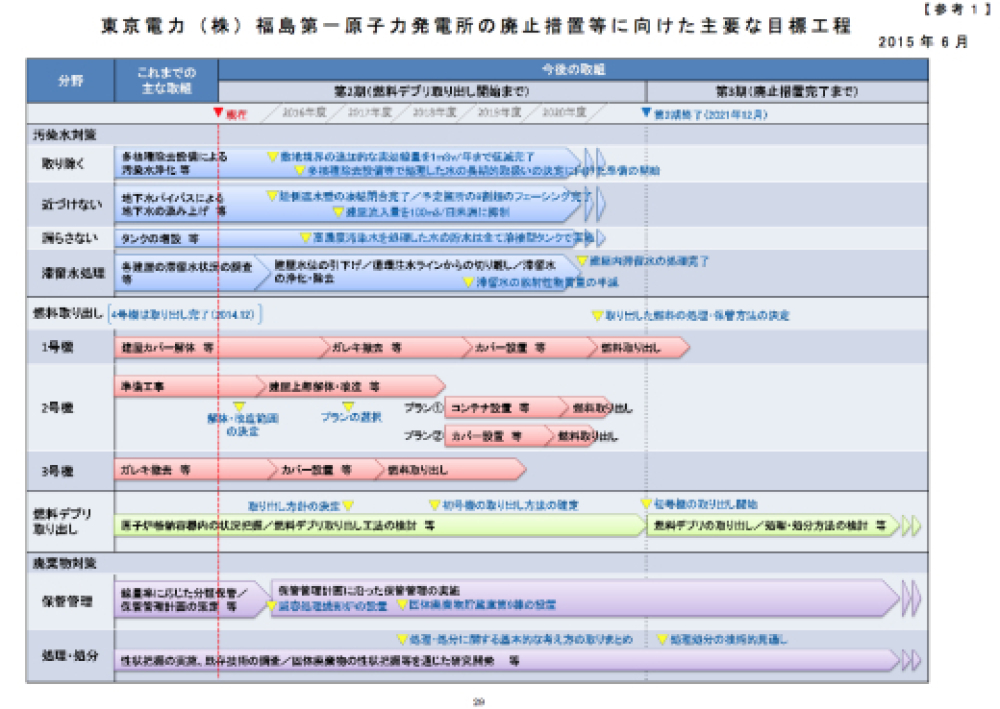Click the 分野 column header
1000x709 pixels.
point(70,81)
